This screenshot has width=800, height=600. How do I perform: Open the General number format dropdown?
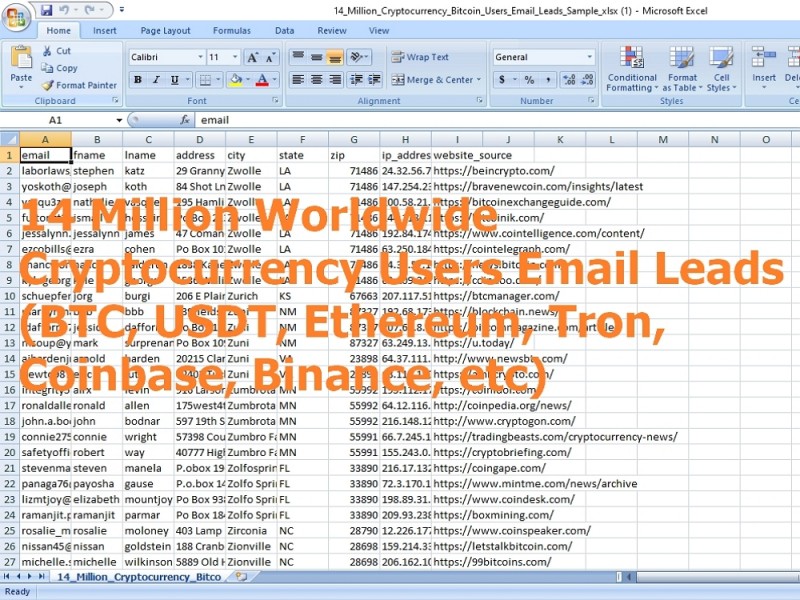tap(589, 57)
